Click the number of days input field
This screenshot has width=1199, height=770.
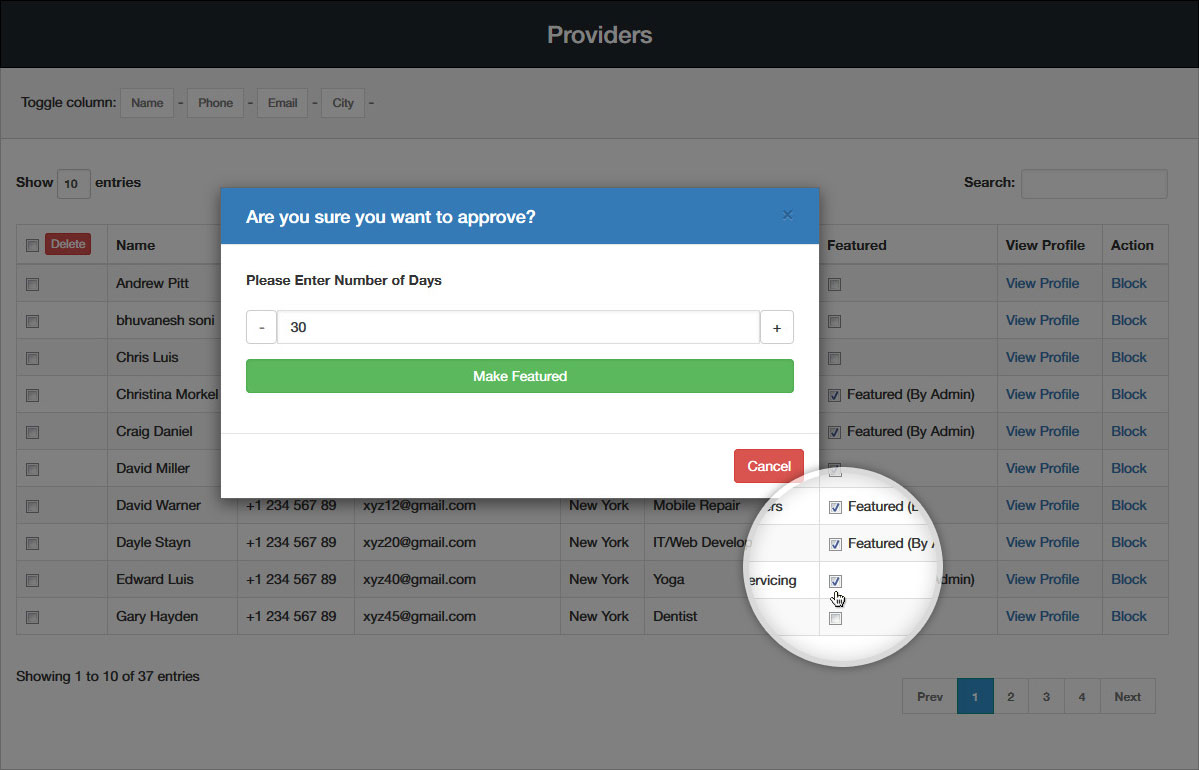pos(518,327)
